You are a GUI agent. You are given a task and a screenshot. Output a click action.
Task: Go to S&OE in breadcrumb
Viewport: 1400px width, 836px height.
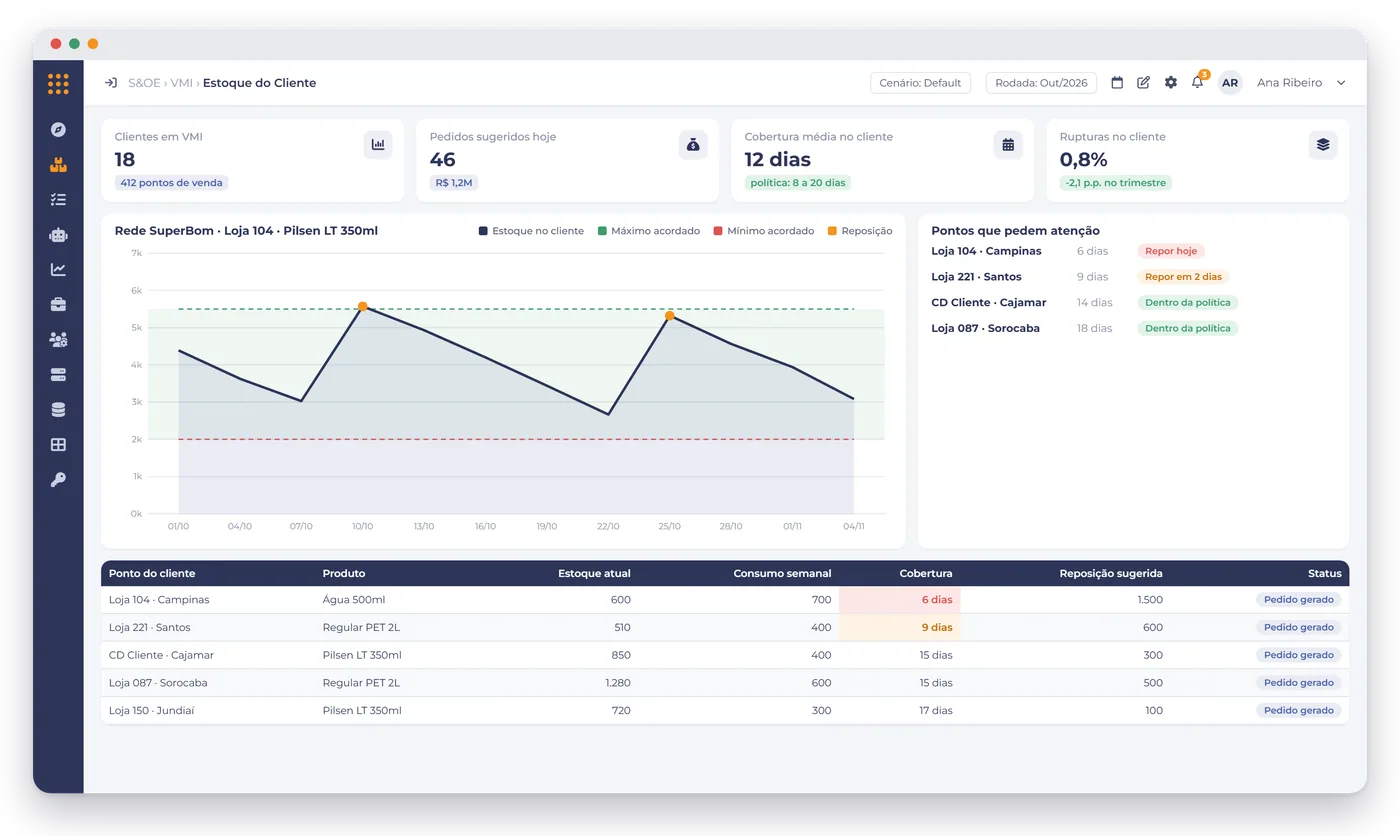coord(144,83)
